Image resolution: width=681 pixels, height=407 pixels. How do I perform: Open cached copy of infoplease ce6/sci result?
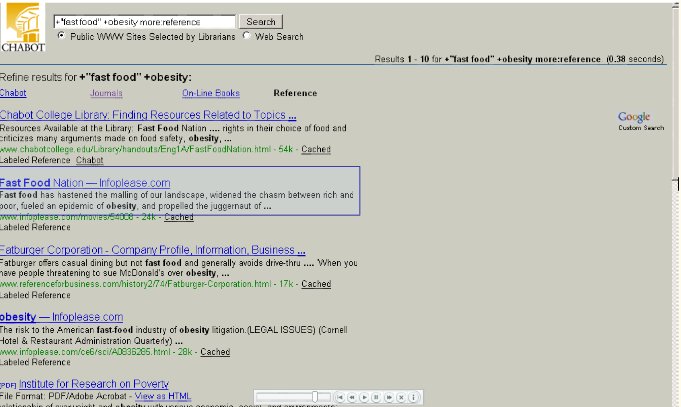pyautogui.click(x=215, y=352)
